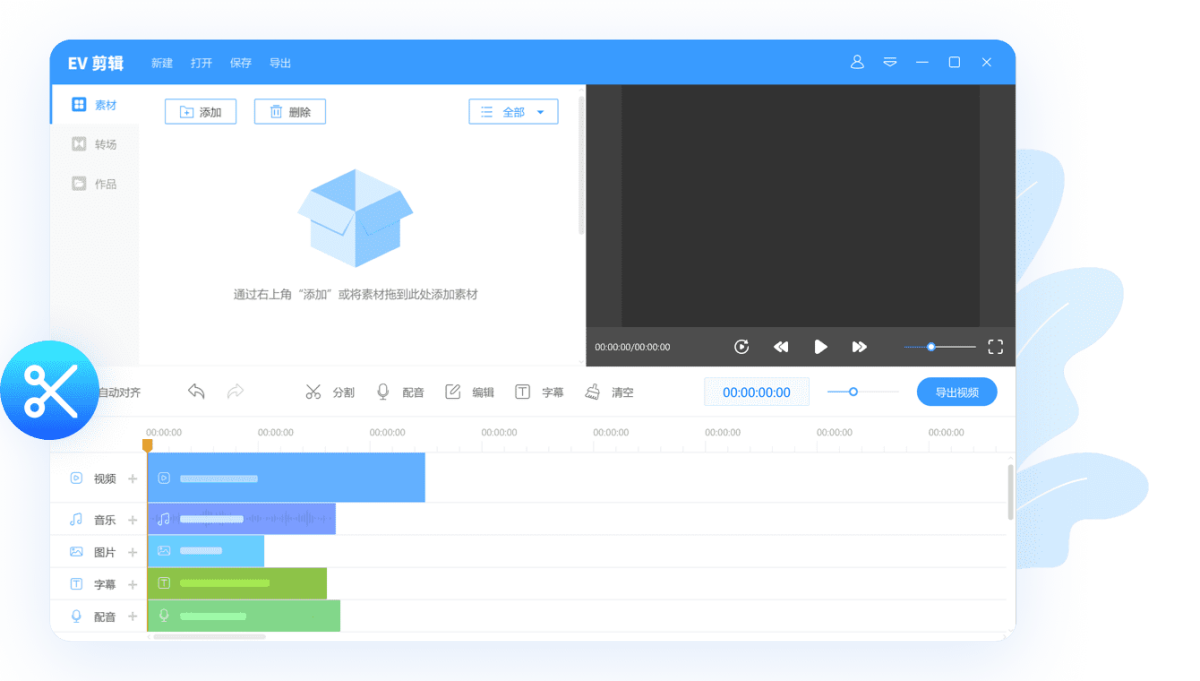Open the 导出 menu in title bar
The image size is (1200, 681).
[280, 63]
